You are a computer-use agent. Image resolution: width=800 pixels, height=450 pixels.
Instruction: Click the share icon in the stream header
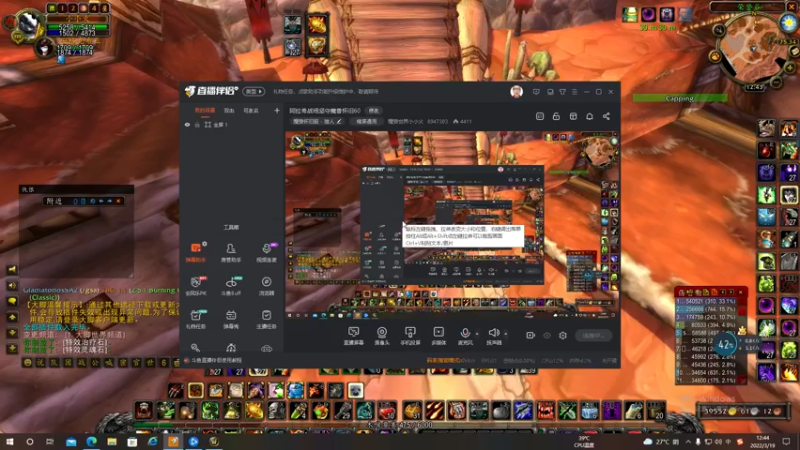(606, 116)
